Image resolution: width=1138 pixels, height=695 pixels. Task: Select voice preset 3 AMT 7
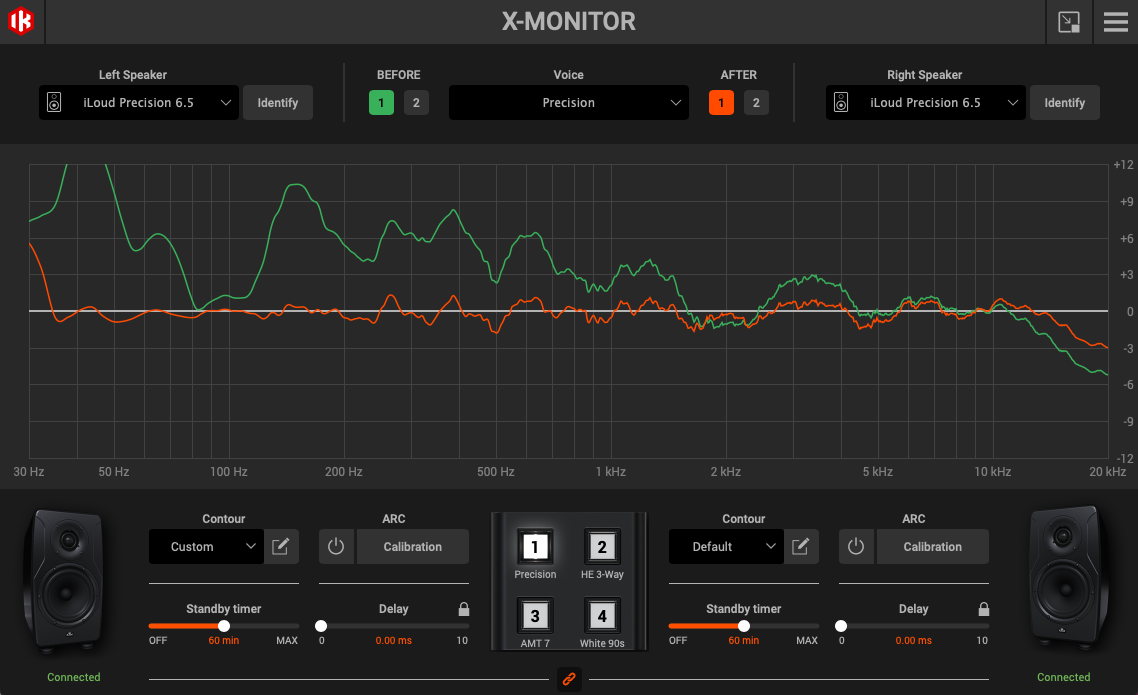pos(535,616)
